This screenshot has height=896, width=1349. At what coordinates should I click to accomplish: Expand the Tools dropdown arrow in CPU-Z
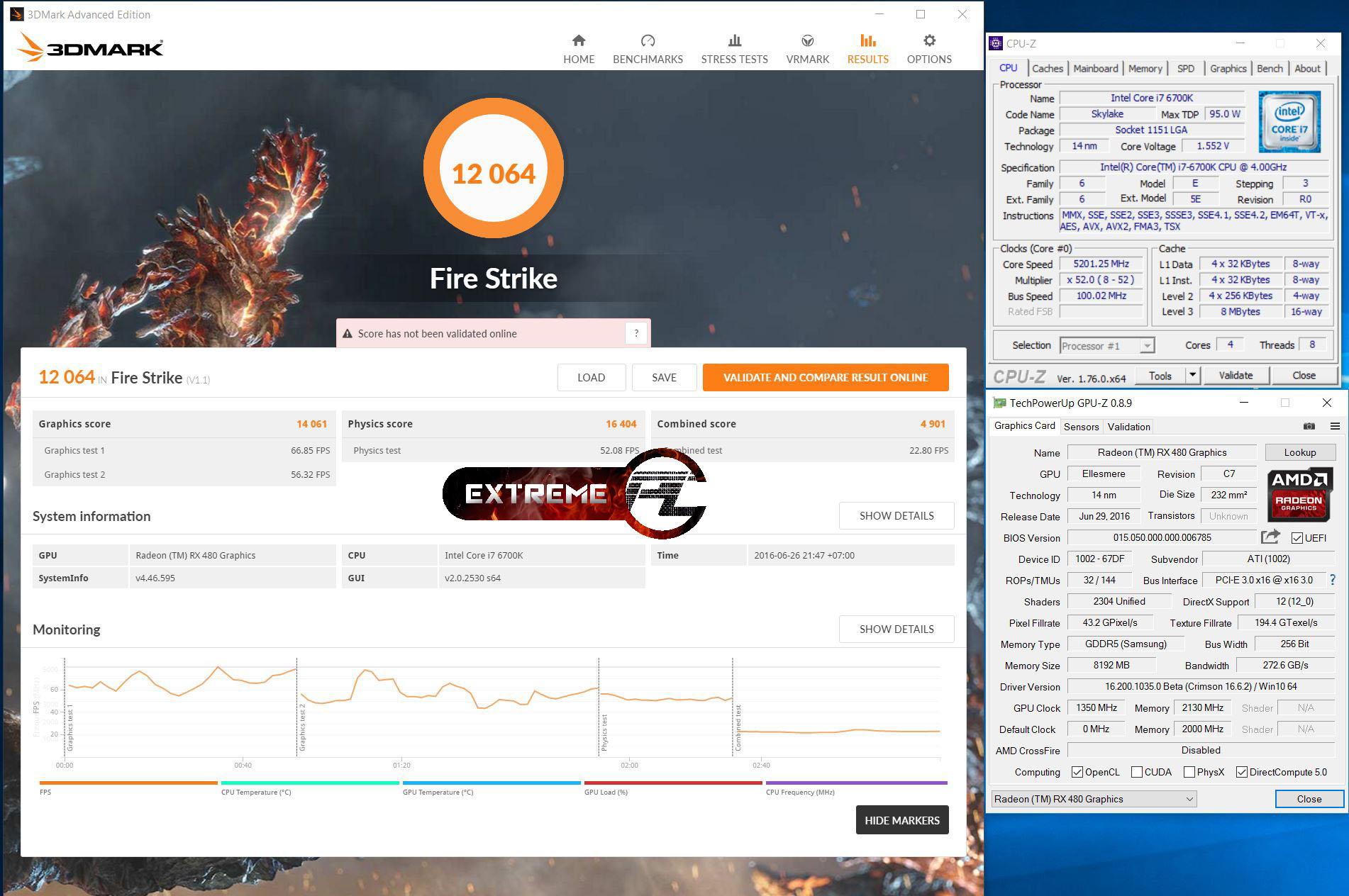click(x=1192, y=375)
